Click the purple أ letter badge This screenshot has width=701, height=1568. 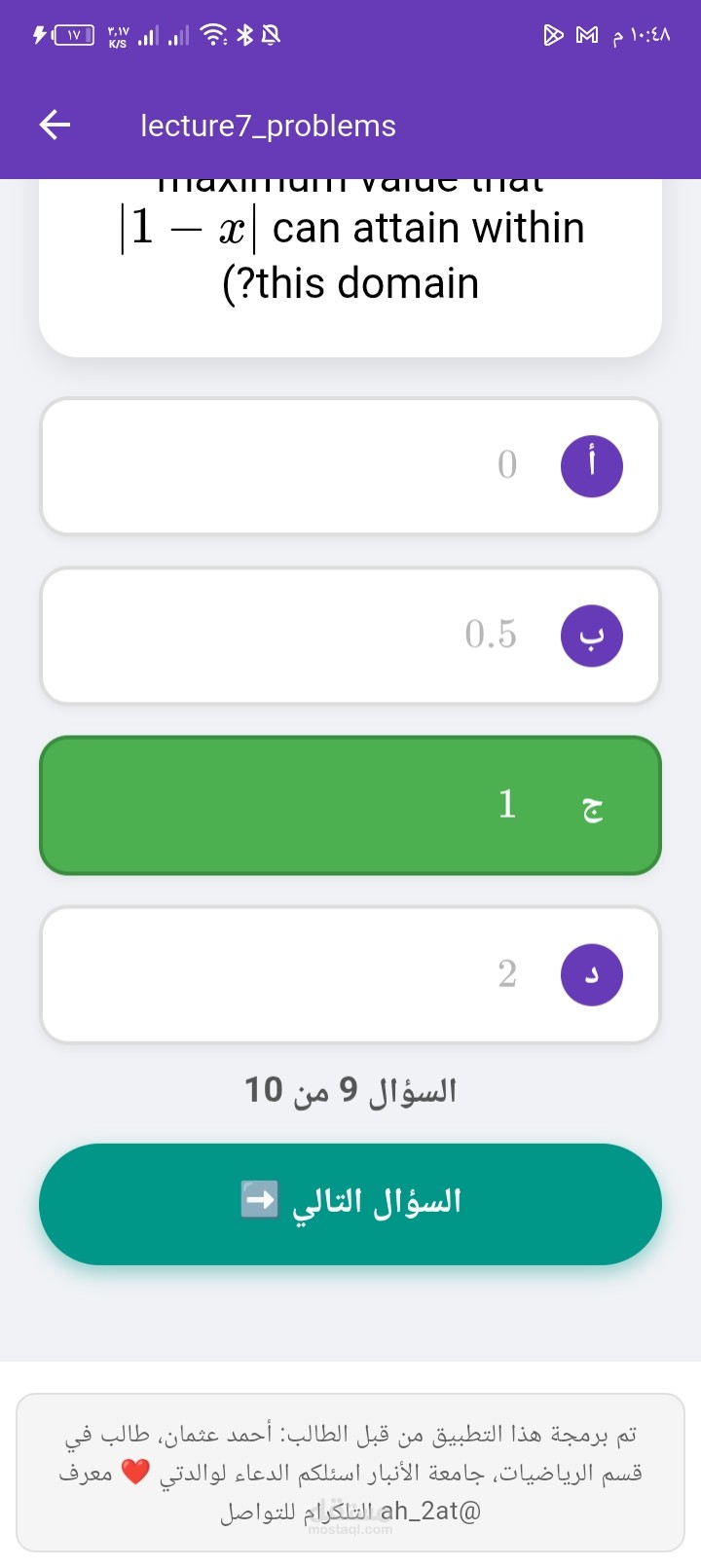click(x=592, y=465)
